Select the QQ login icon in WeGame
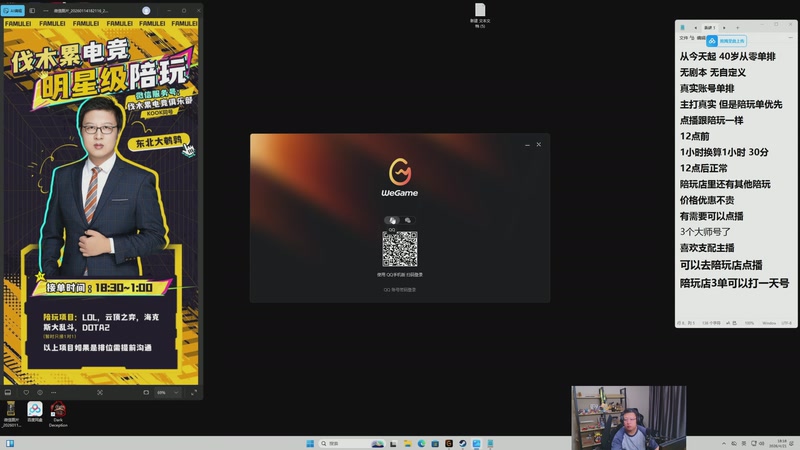Image resolution: width=800 pixels, height=450 pixels. (392, 220)
